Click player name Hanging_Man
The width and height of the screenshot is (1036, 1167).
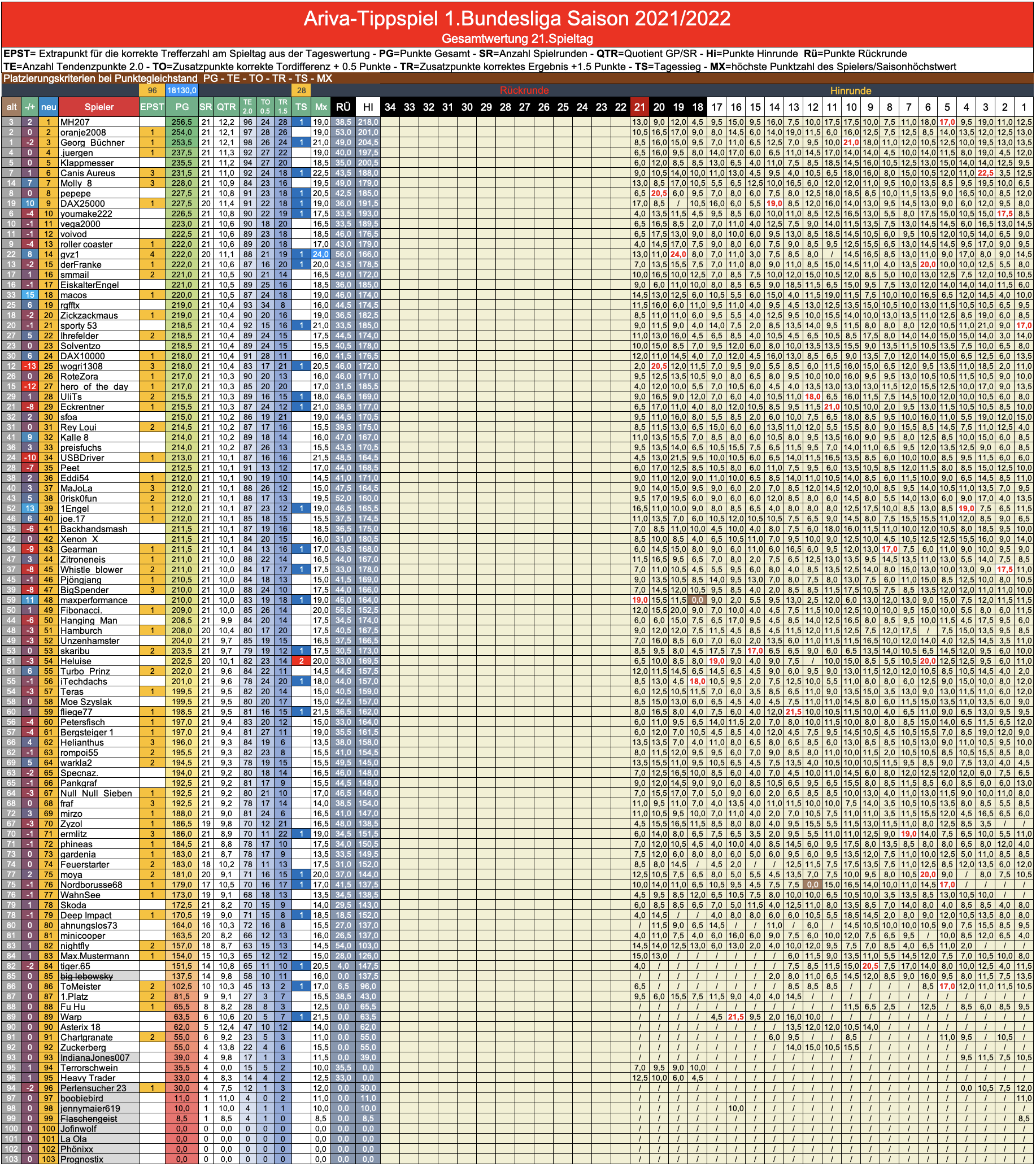pyautogui.click(x=89, y=621)
